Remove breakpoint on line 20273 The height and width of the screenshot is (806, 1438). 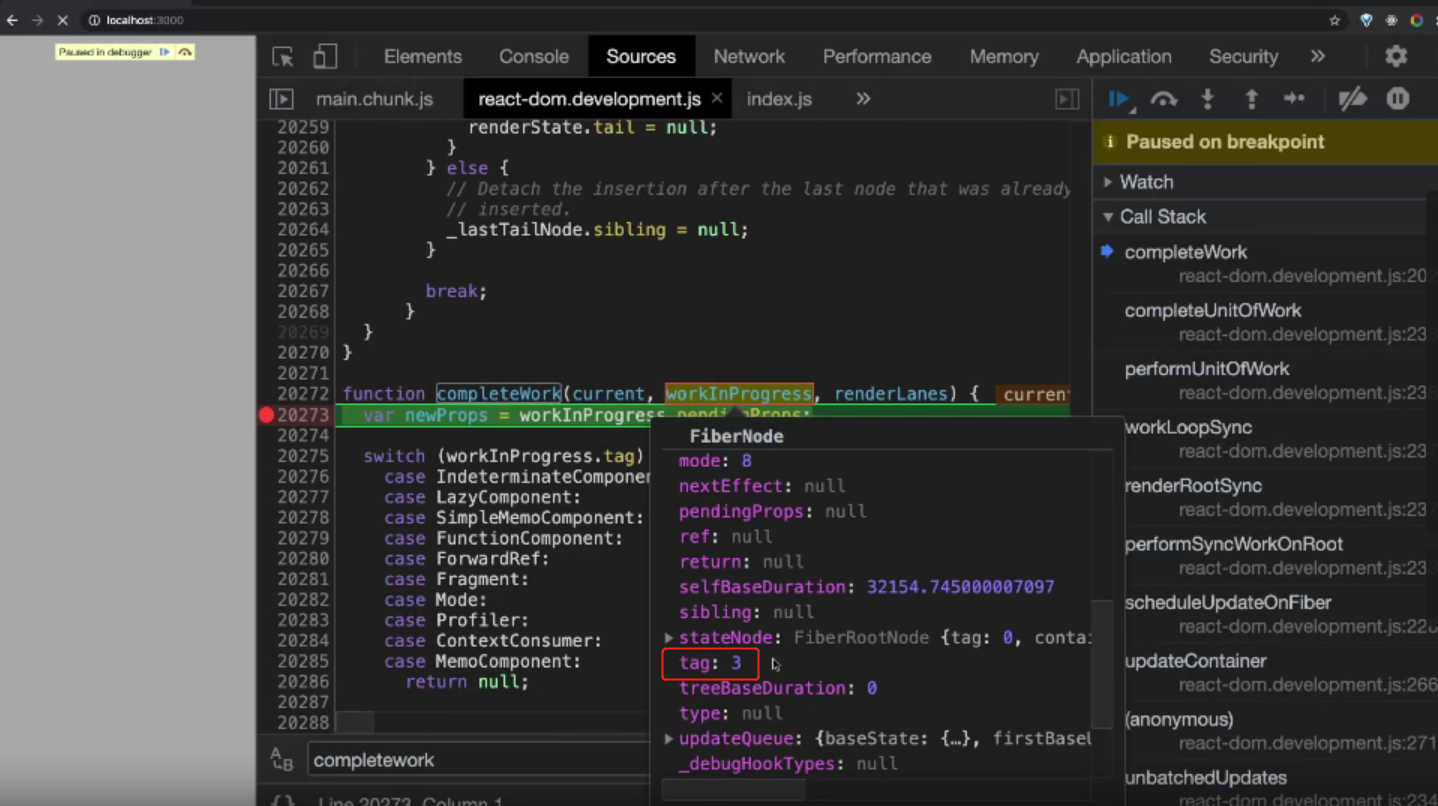tap(267, 415)
